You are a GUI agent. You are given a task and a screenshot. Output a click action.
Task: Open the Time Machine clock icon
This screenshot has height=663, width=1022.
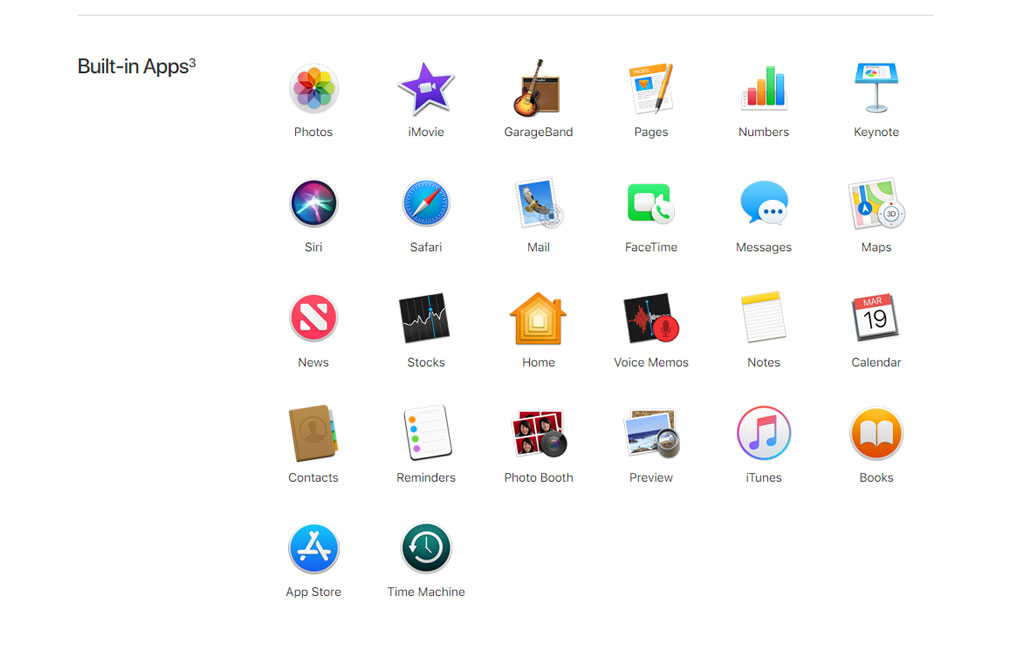click(426, 548)
